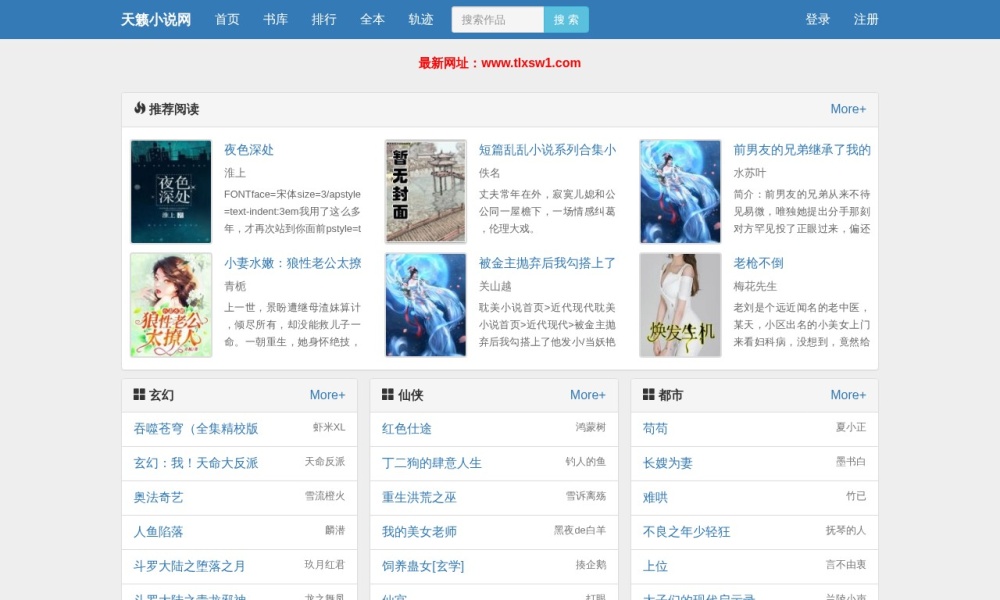The height and width of the screenshot is (600, 1000).
Task: Open the 首页 nav item
Action: [227, 20]
